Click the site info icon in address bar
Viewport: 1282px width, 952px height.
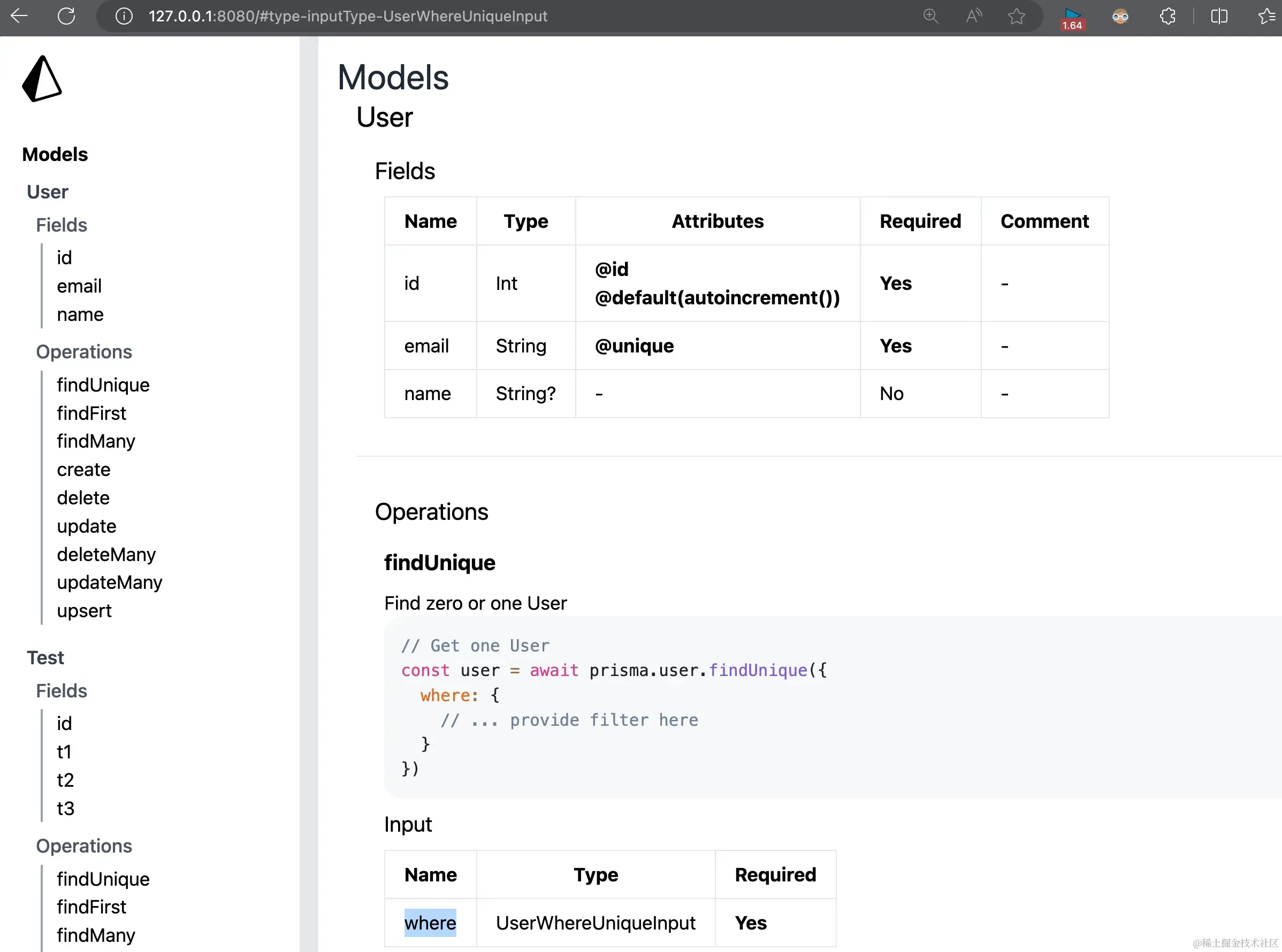tap(124, 16)
